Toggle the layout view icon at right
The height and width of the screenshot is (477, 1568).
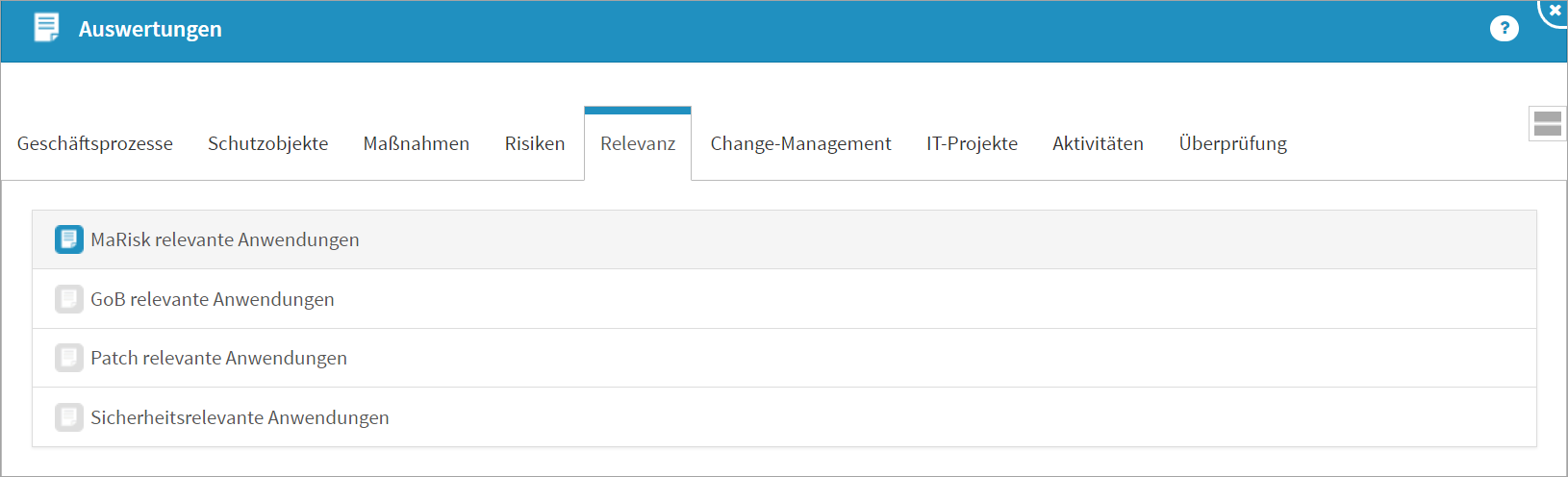tap(1547, 124)
